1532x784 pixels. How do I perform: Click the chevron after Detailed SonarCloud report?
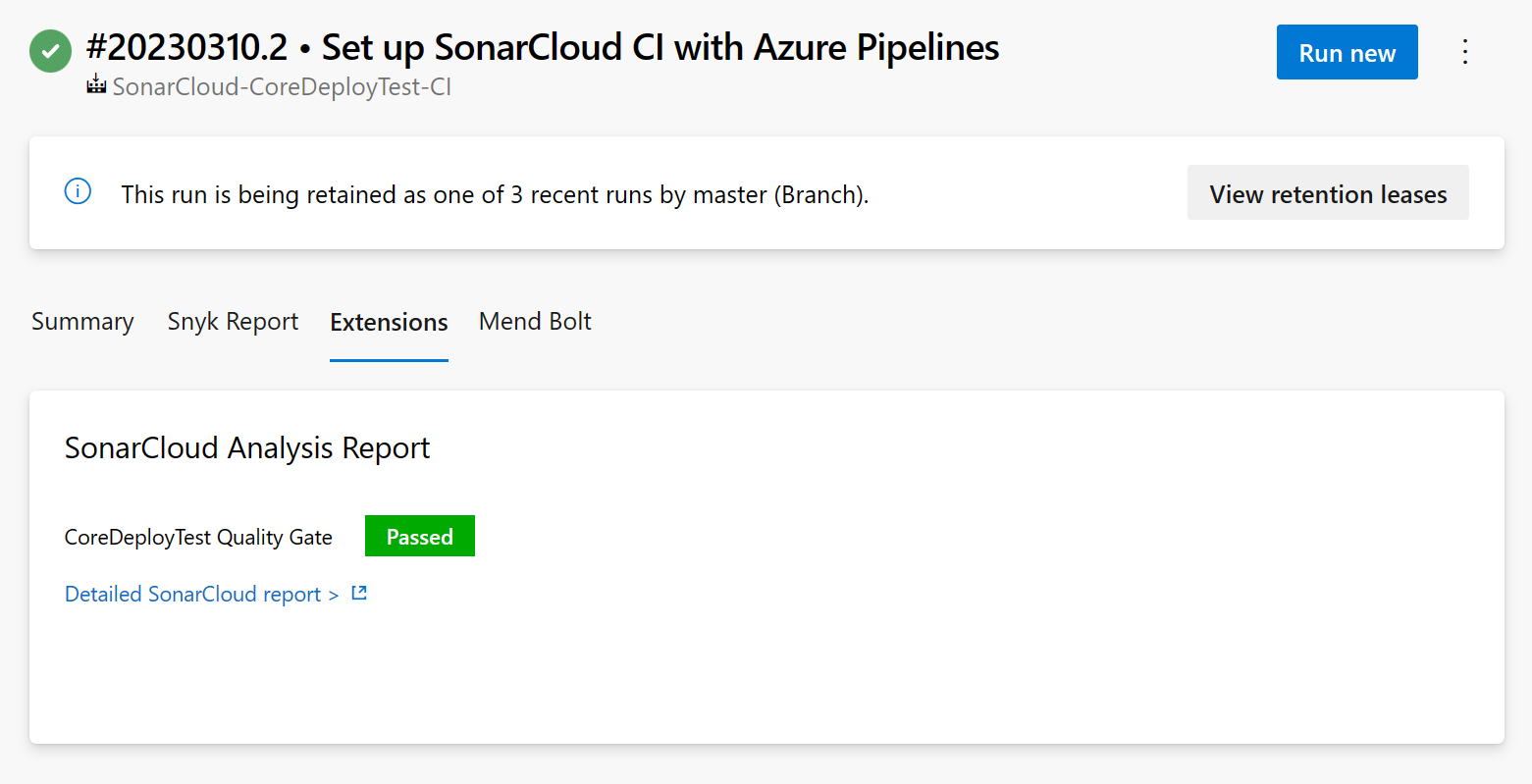pos(334,595)
